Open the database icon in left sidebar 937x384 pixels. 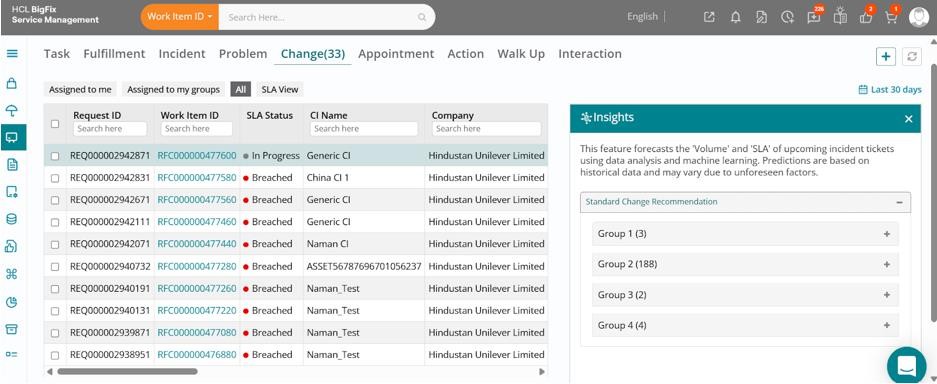(x=11, y=219)
